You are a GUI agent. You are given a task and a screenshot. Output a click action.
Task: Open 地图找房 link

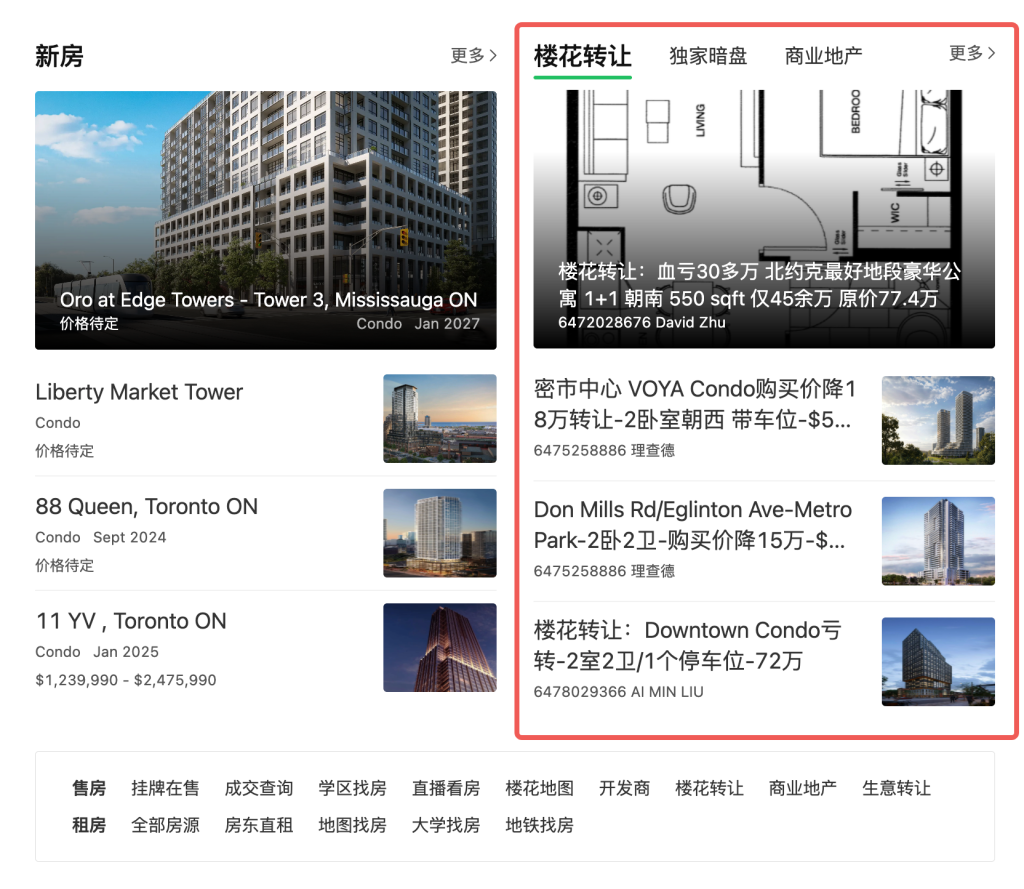pos(352,826)
